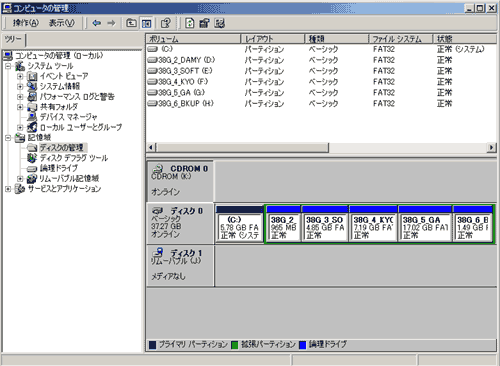Image resolution: width=500 pixels, height=366 pixels.
Task: Select ディスクの管理 in the tree
Action: click(x=62, y=148)
